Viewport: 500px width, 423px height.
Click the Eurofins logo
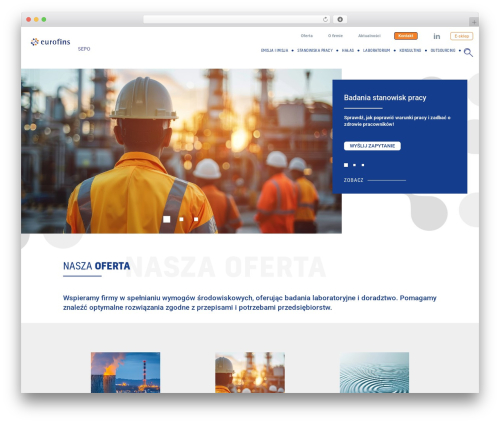coord(51,42)
